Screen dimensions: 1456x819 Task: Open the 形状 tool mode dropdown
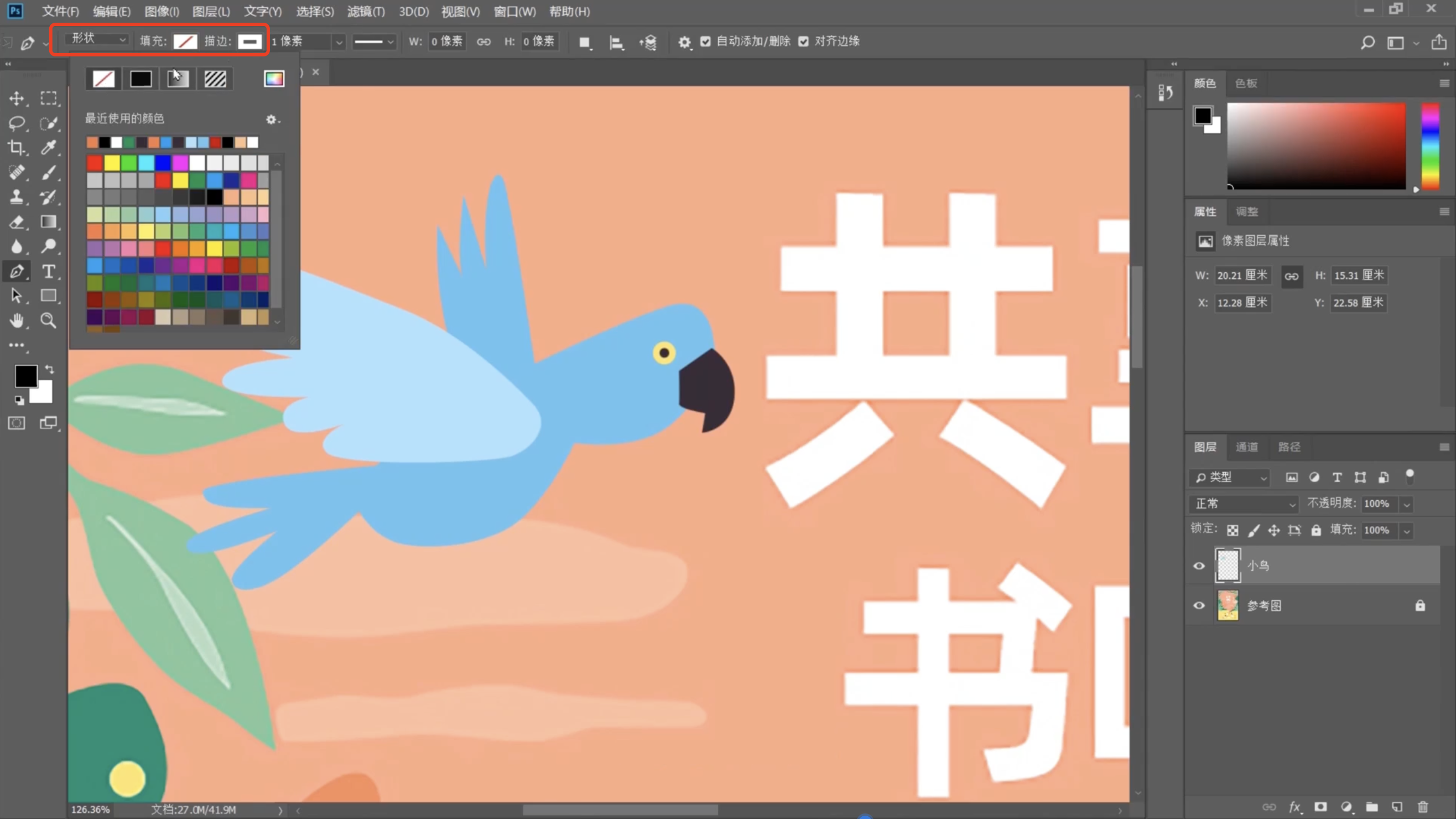click(x=97, y=39)
